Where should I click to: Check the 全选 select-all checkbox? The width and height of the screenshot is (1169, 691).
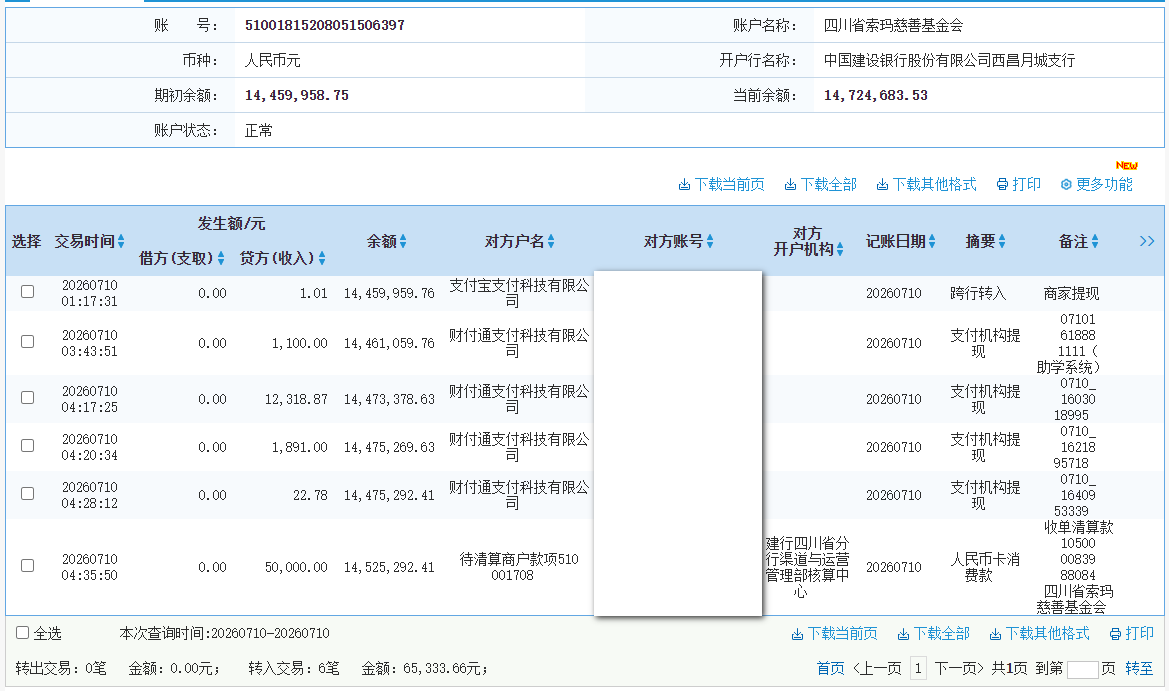click(x=22, y=632)
